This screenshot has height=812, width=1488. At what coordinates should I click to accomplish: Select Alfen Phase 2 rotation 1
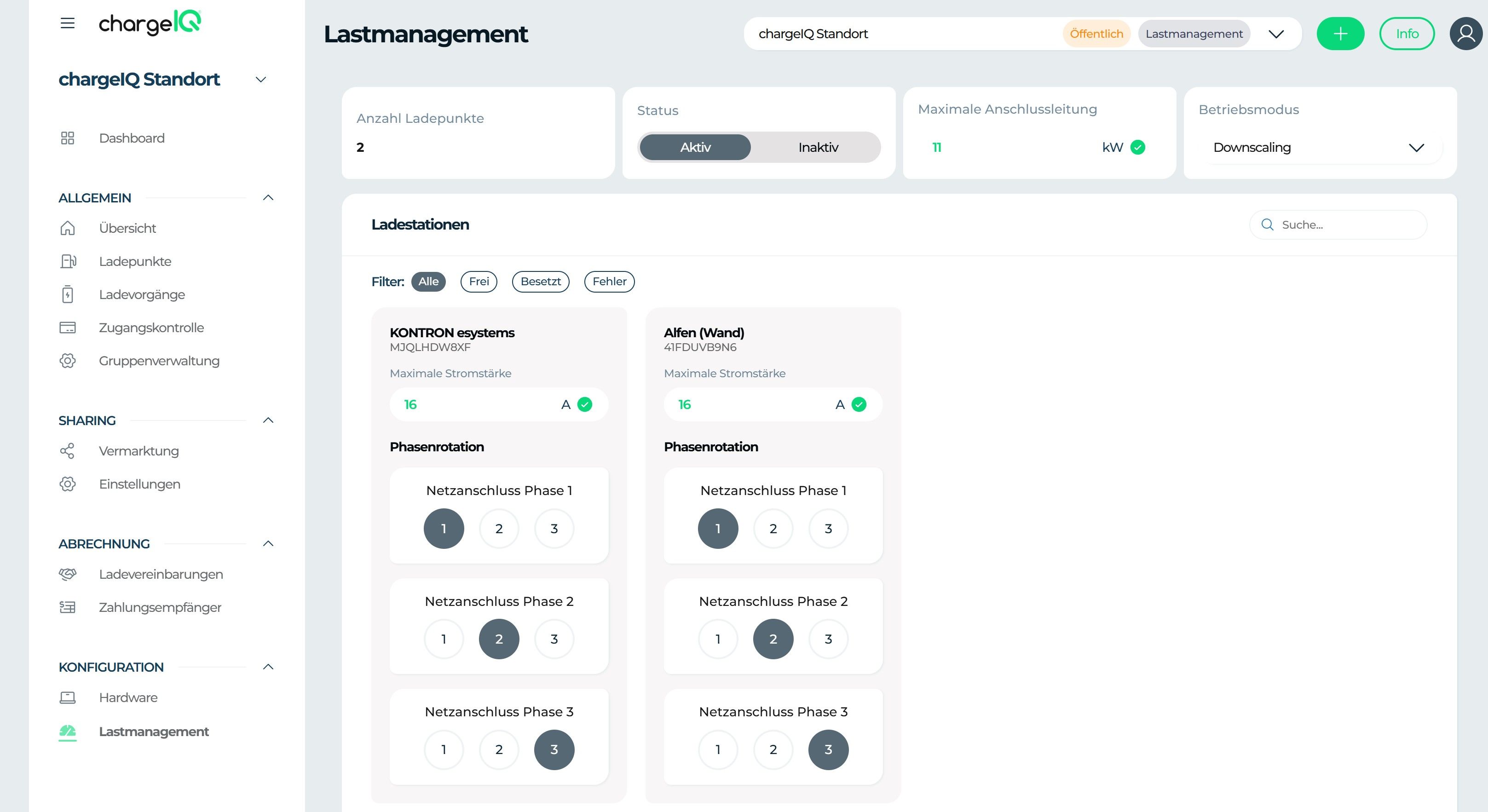(718, 639)
